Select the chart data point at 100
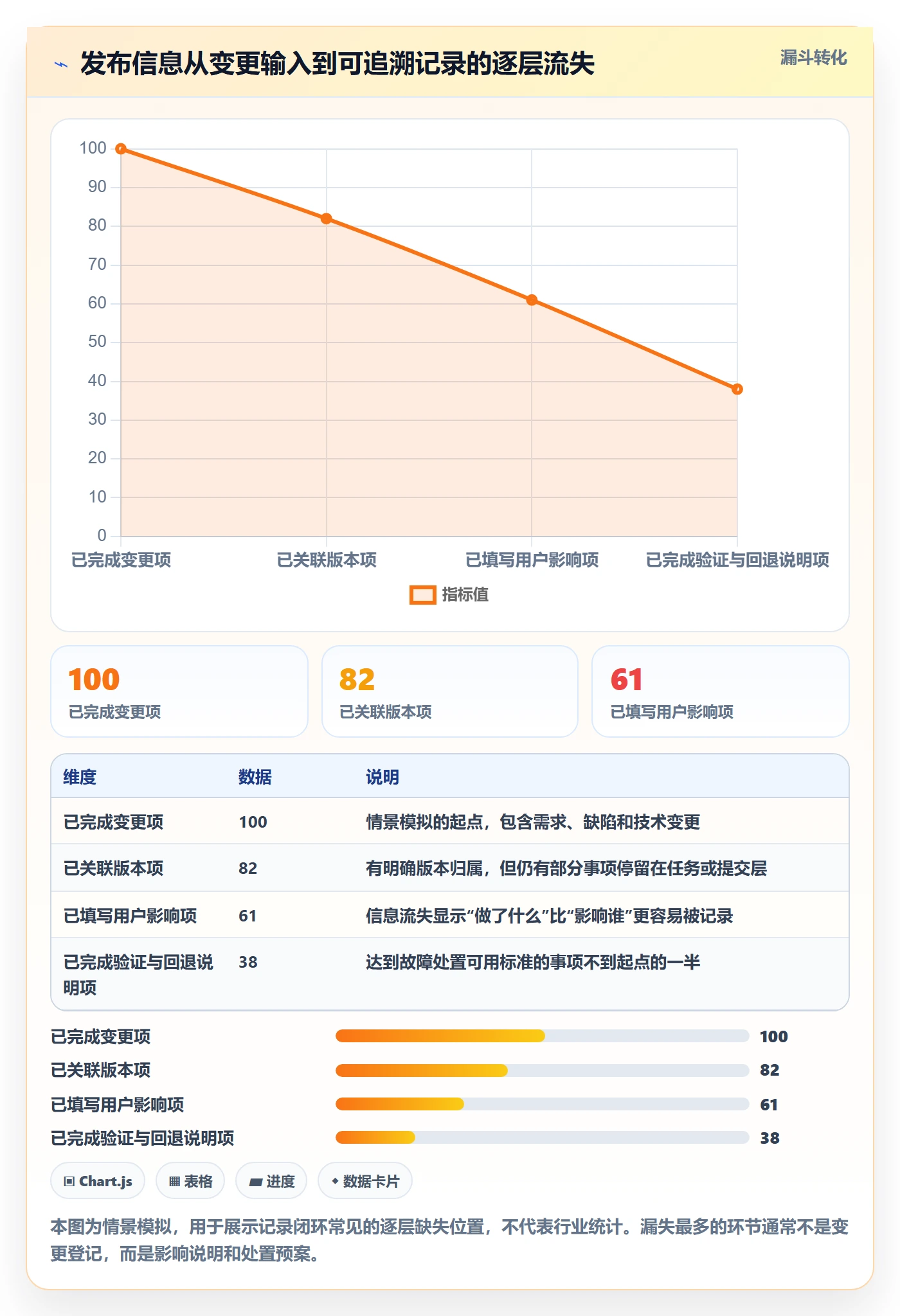Viewport: 900px width, 1316px height. pyautogui.click(x=121, y=149)
